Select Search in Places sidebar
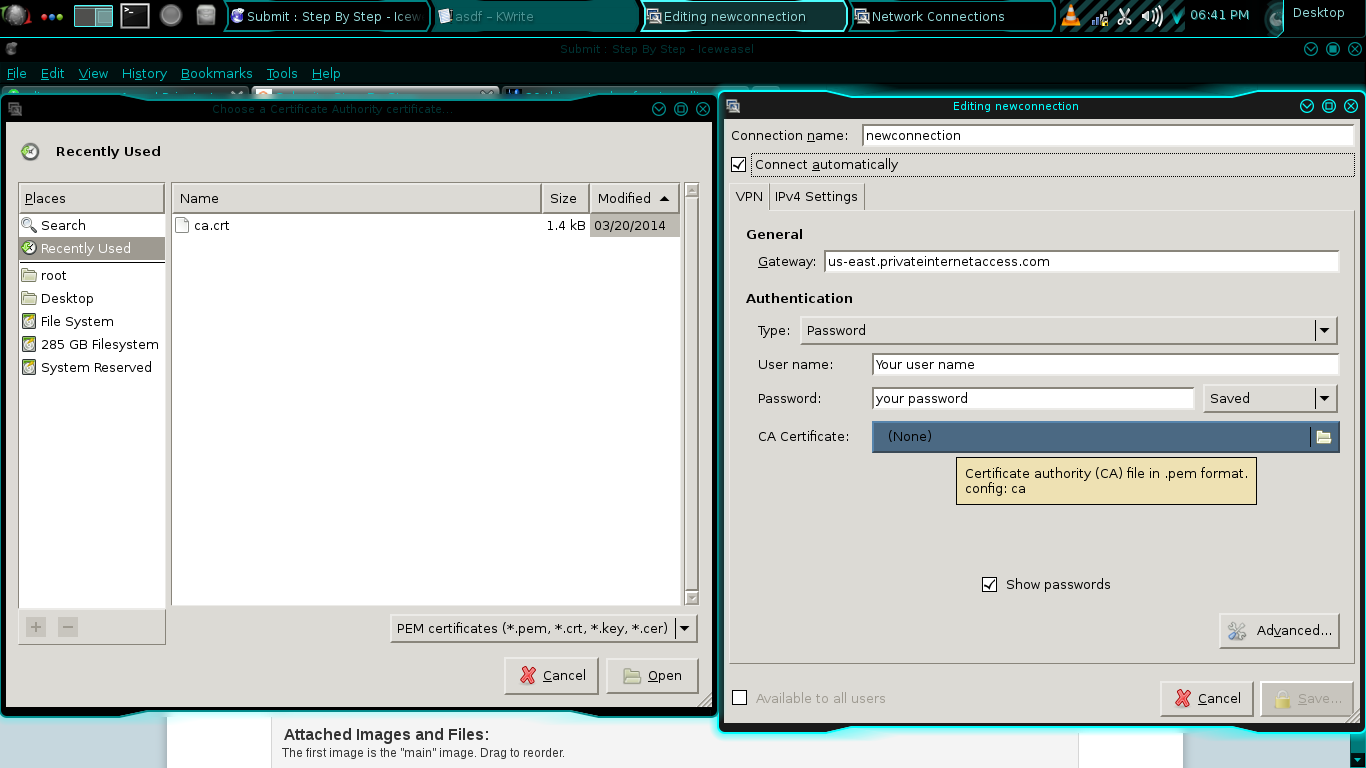The height and width of the screenshot is (768, 1366). 91,225
